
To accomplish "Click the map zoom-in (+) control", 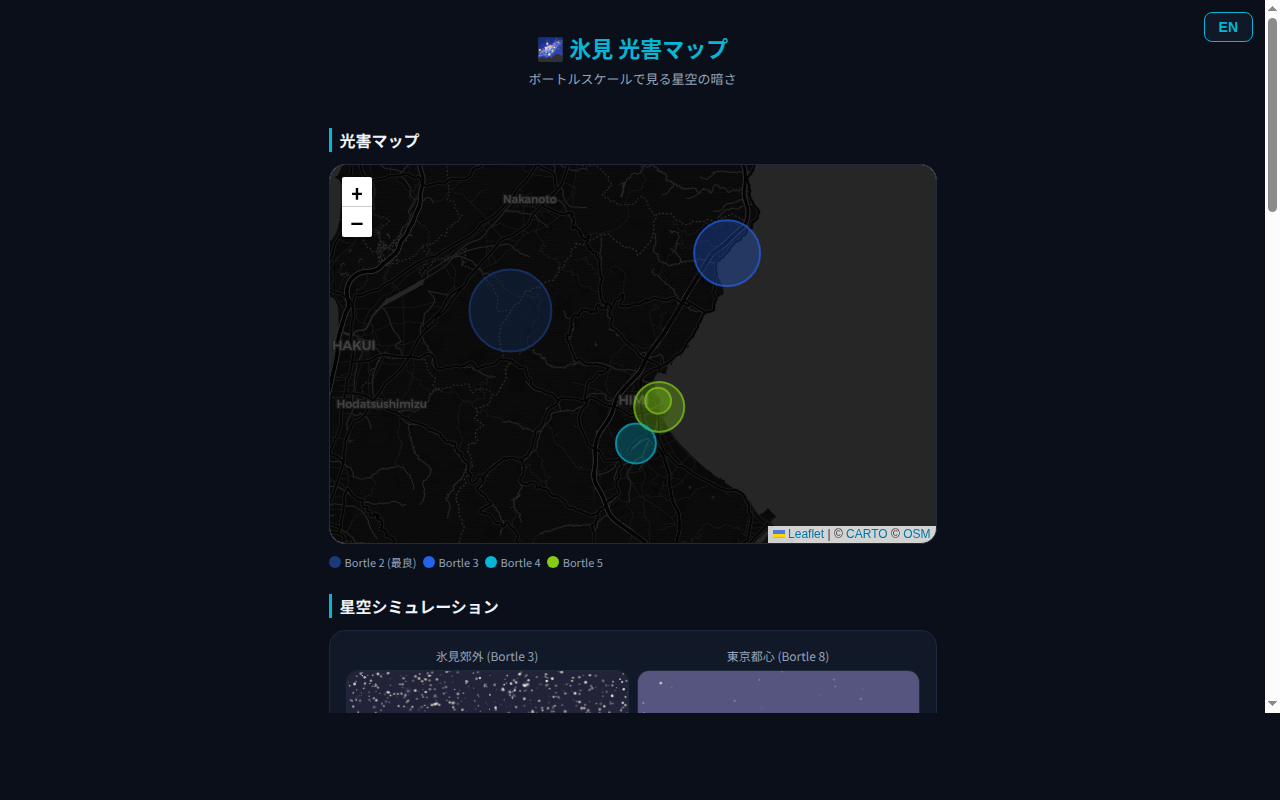I will point(356,192).
